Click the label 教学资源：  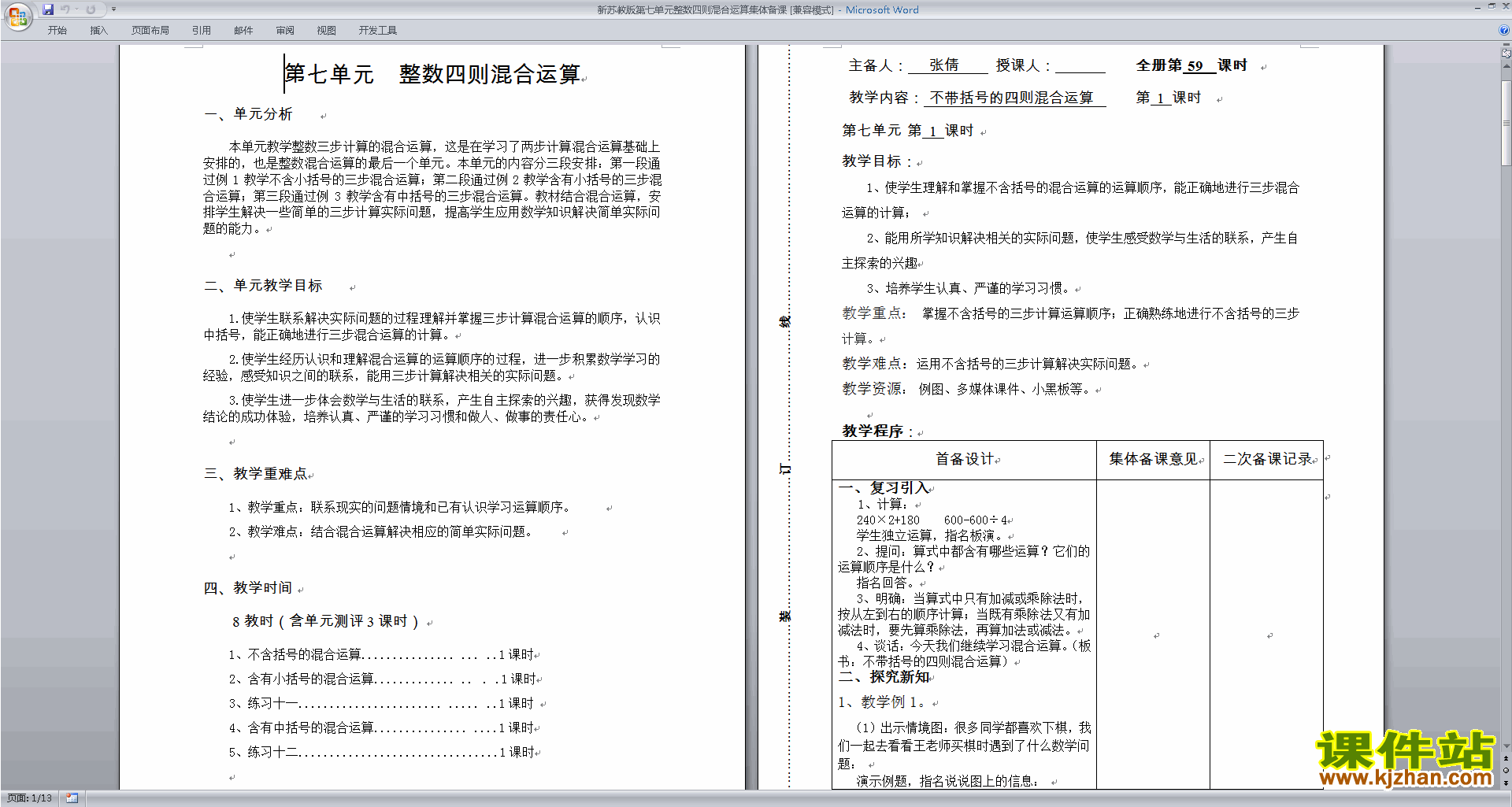(874, 389)
